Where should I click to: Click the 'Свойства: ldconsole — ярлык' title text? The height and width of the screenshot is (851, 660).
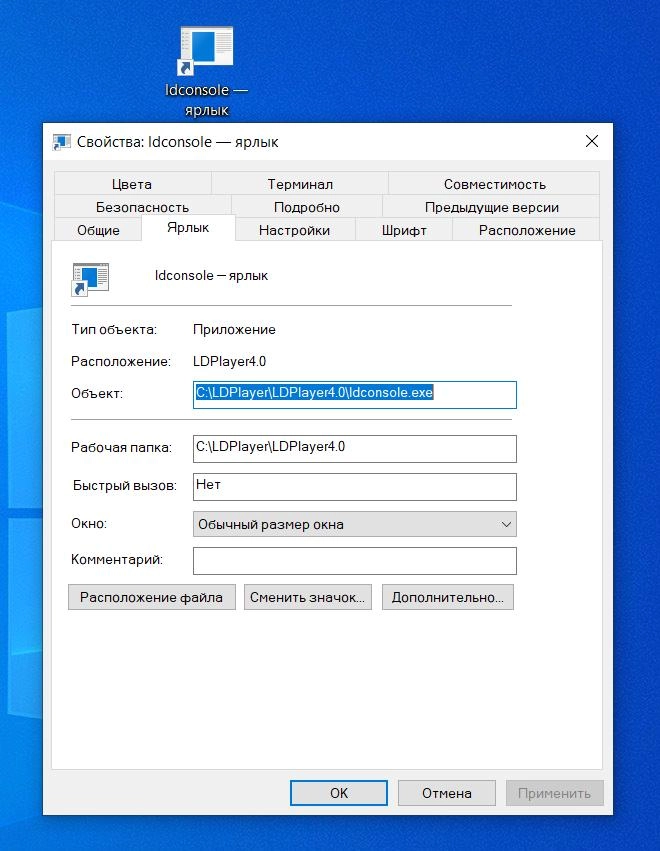[x=177, y=142]
